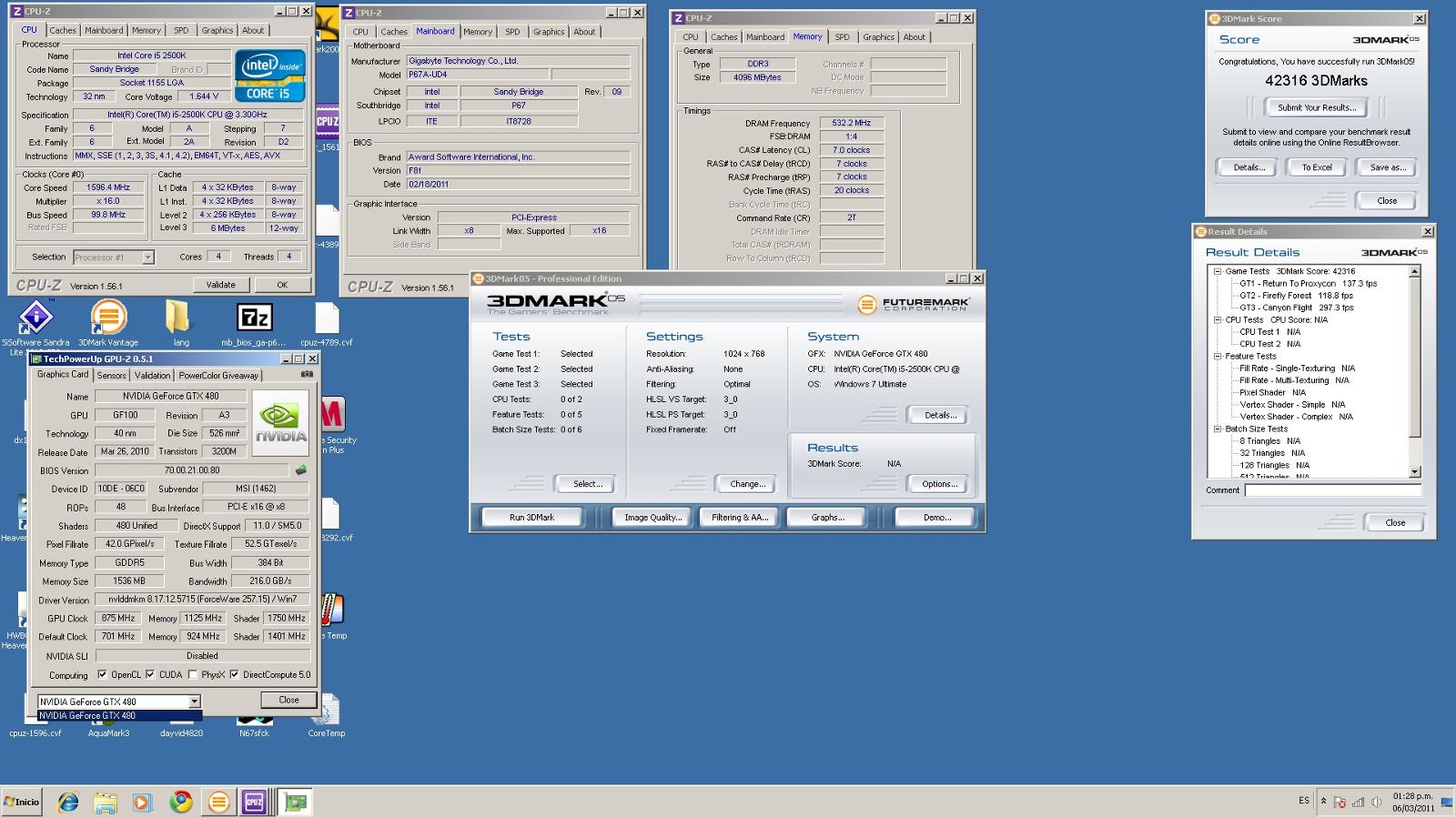The height and width of the screenshot is (818, 1456).
Task: Click the taskbar clock showing 01:28 p.m.
Action: [1412, 802]
